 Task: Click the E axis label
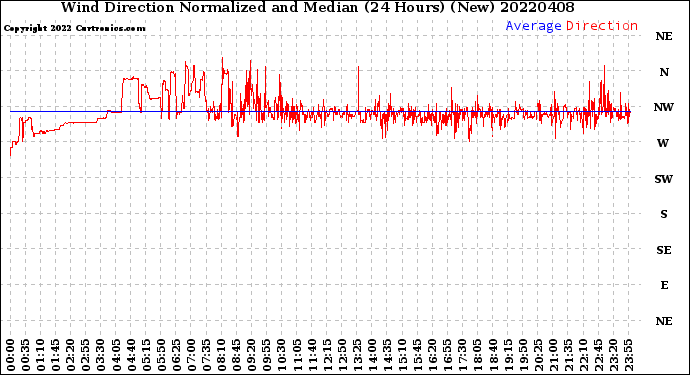(664, 285)
